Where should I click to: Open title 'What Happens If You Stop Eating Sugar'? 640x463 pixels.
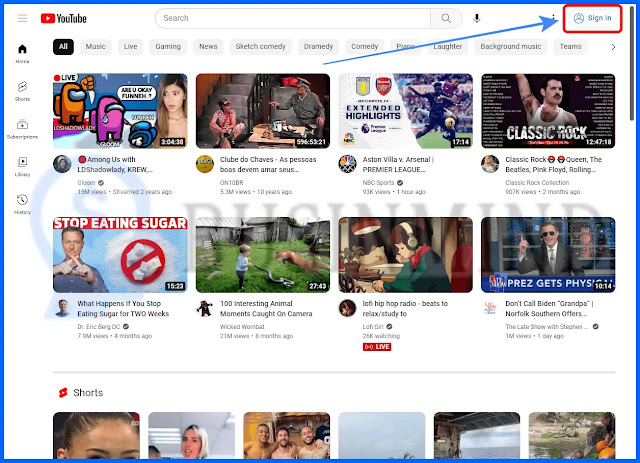[x=123, y=309]
